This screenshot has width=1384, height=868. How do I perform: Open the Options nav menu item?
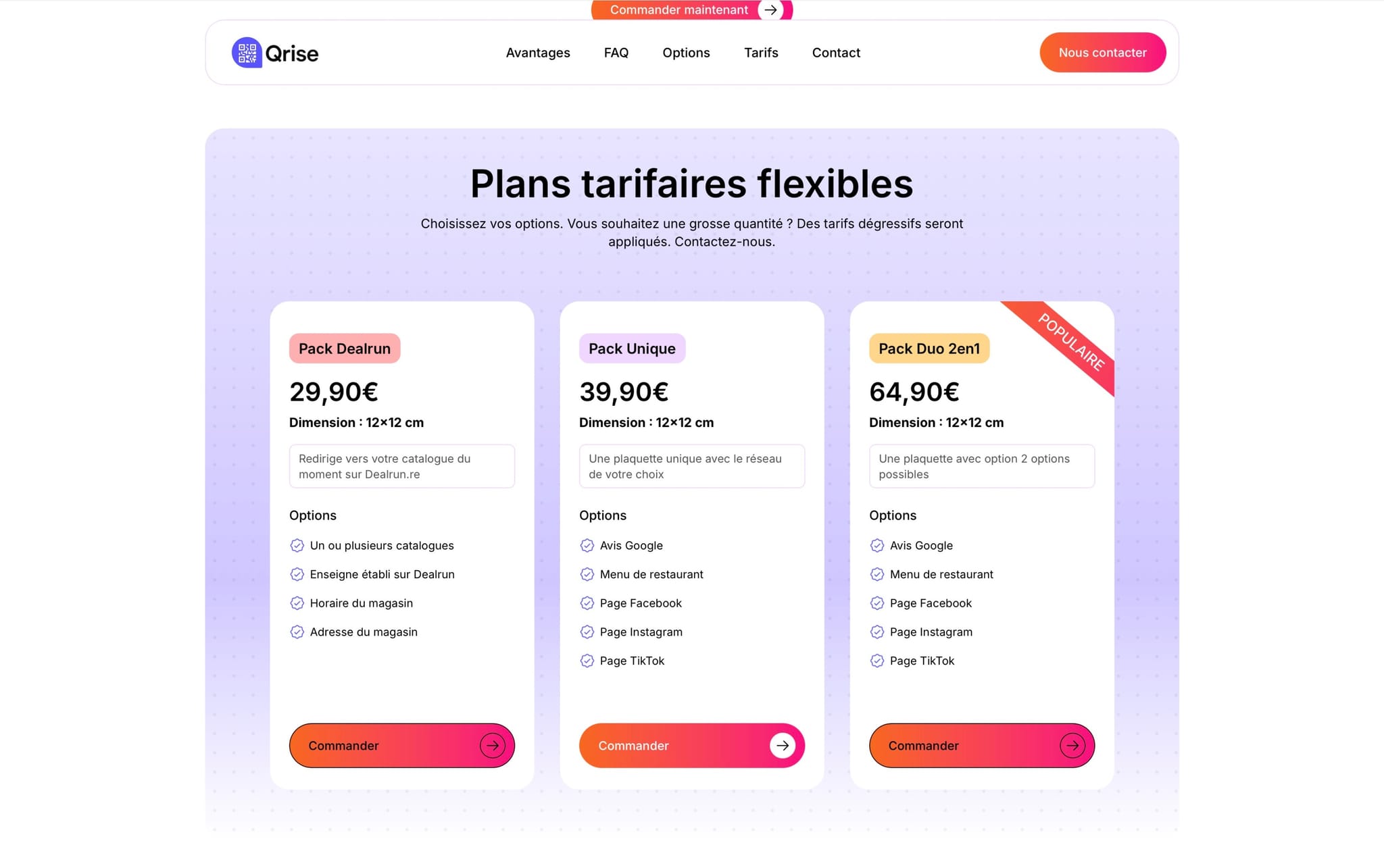point(686,53)
